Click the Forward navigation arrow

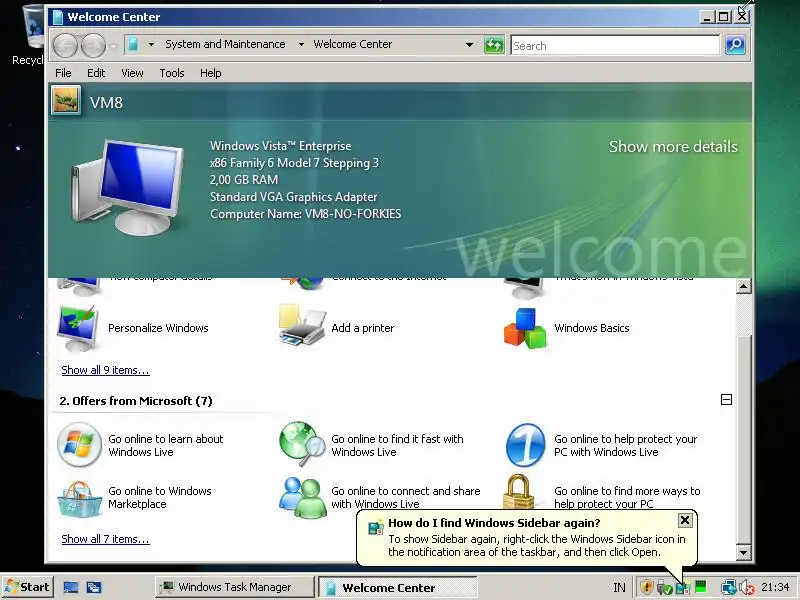pyautogui.click(x=93, y=45)
